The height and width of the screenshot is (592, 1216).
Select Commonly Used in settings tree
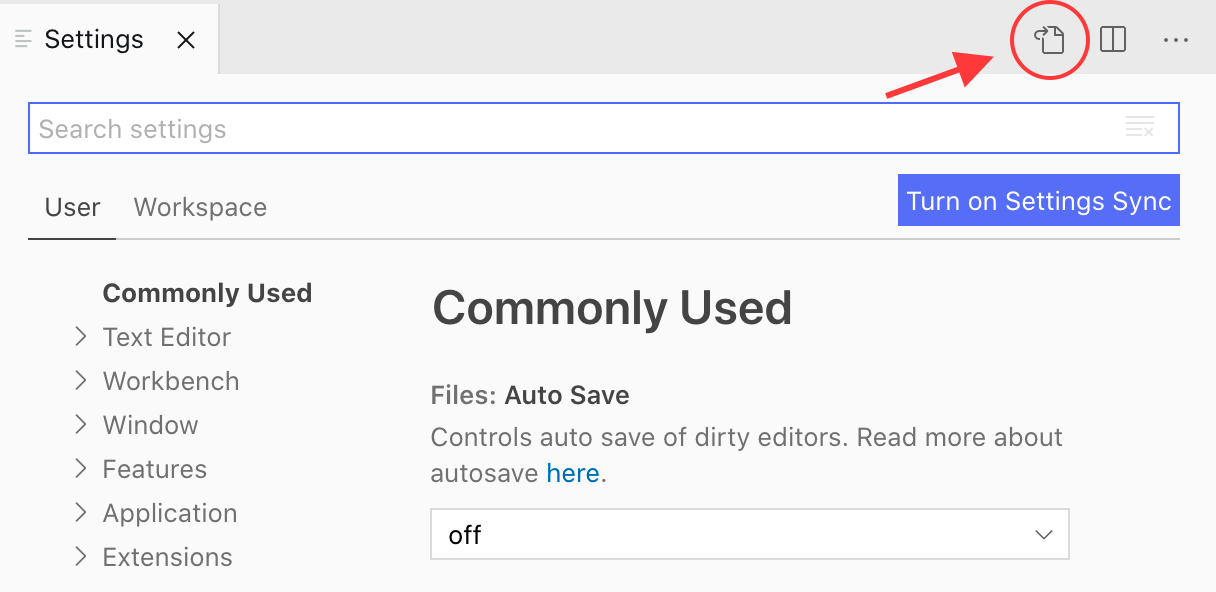[207, 294]
